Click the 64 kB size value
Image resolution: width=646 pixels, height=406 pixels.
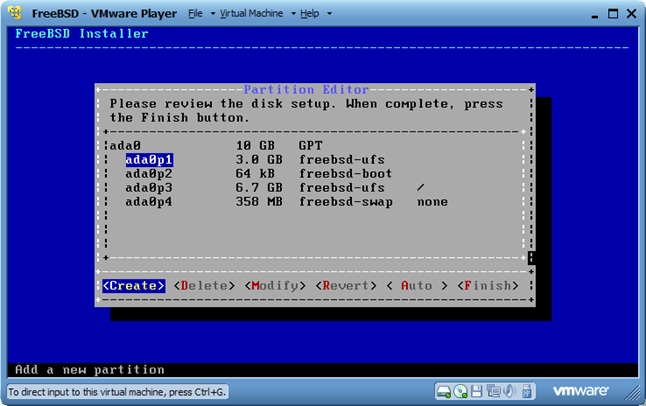pyautogui.click(x=255, y=174)
